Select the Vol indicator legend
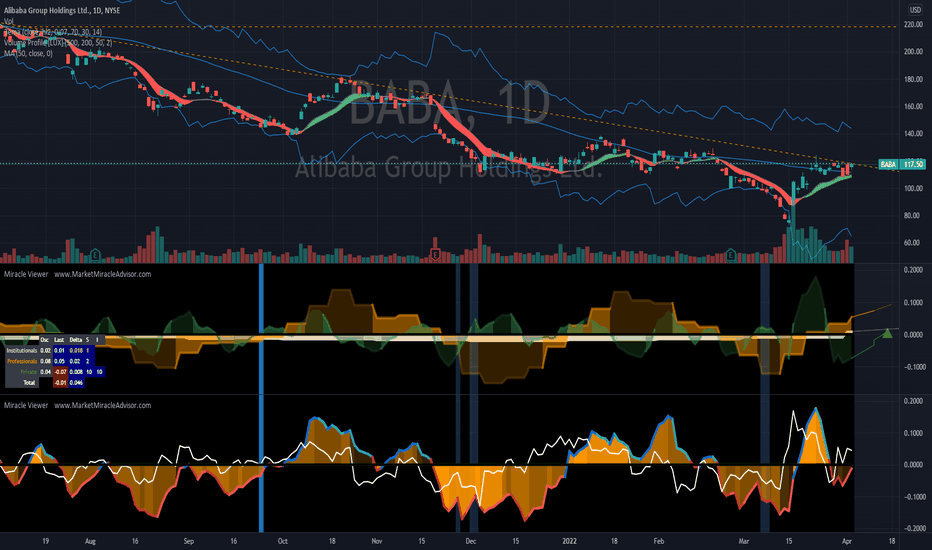 (9, 21)
